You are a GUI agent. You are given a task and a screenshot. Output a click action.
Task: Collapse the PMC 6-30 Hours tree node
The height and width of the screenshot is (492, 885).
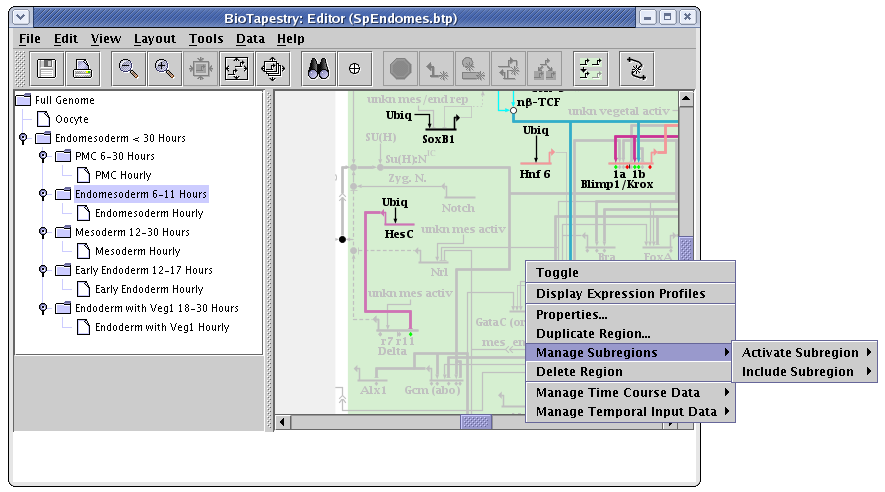pos(42,157)
